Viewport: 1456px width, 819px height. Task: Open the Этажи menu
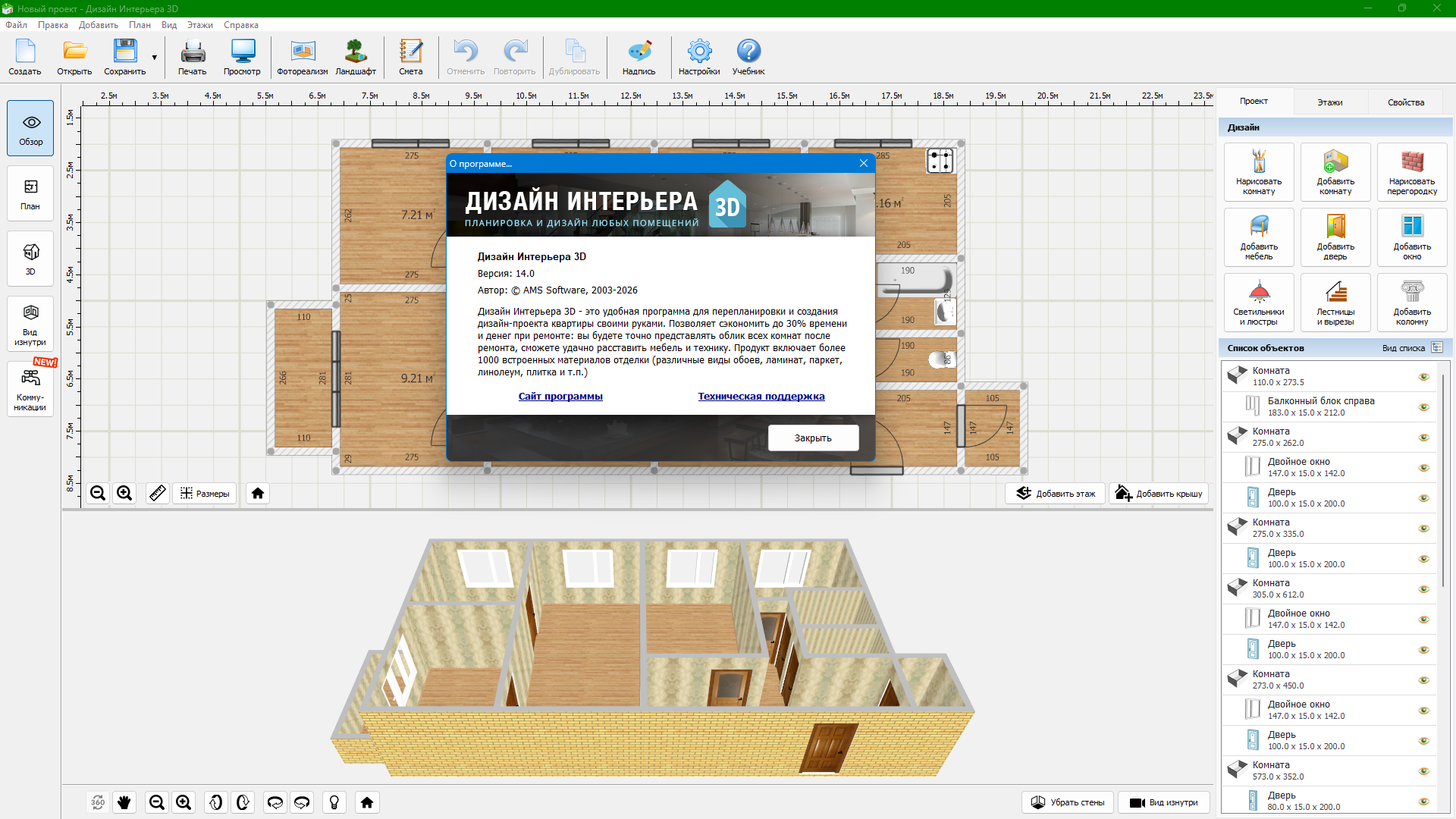(x=199, y=25)
